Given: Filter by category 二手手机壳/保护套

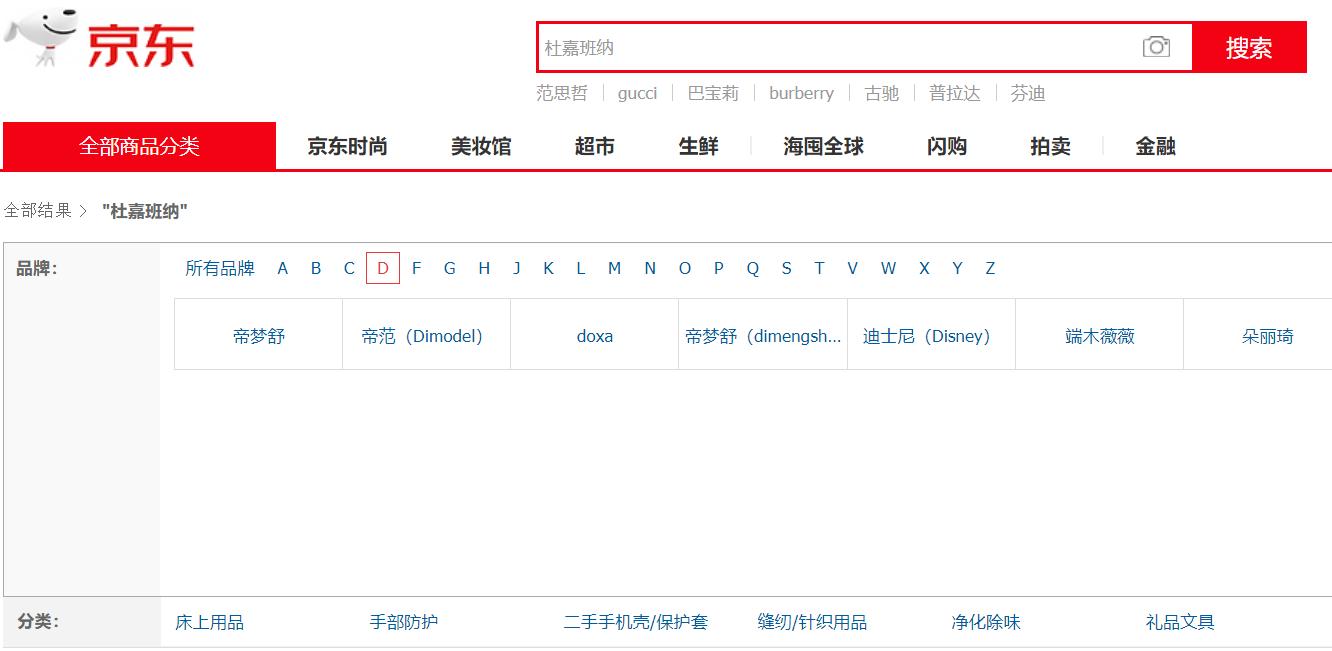Looking at the screenshot, I should 636,622.
